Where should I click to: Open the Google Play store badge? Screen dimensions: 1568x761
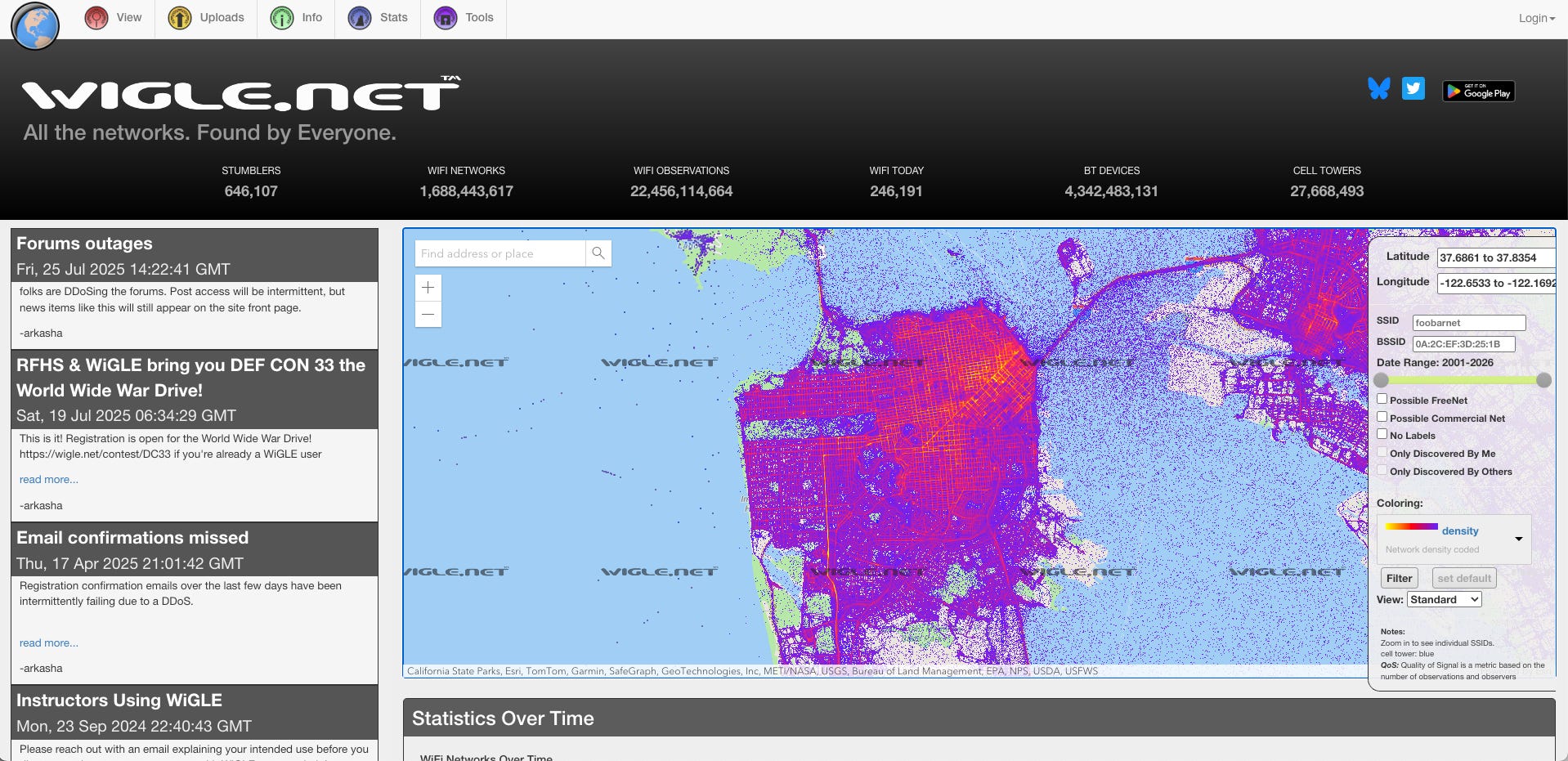(1479, 91)
